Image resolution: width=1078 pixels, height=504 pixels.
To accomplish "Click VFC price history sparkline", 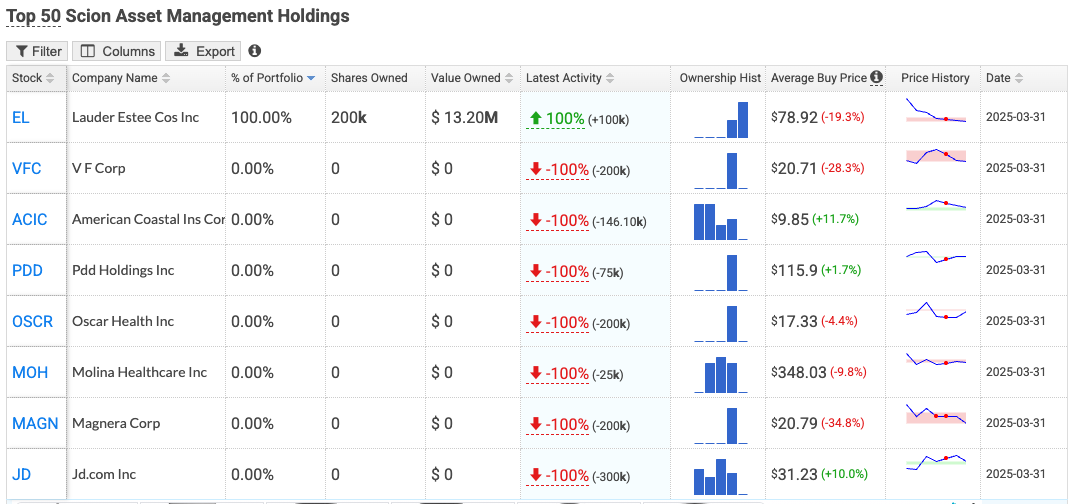I will click(936, 156).
